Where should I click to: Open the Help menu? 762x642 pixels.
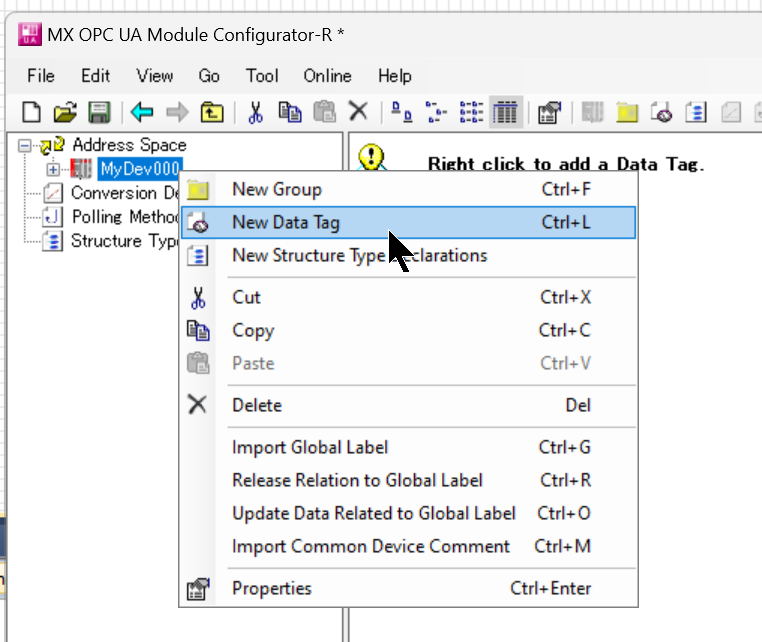tap(395, 76)
